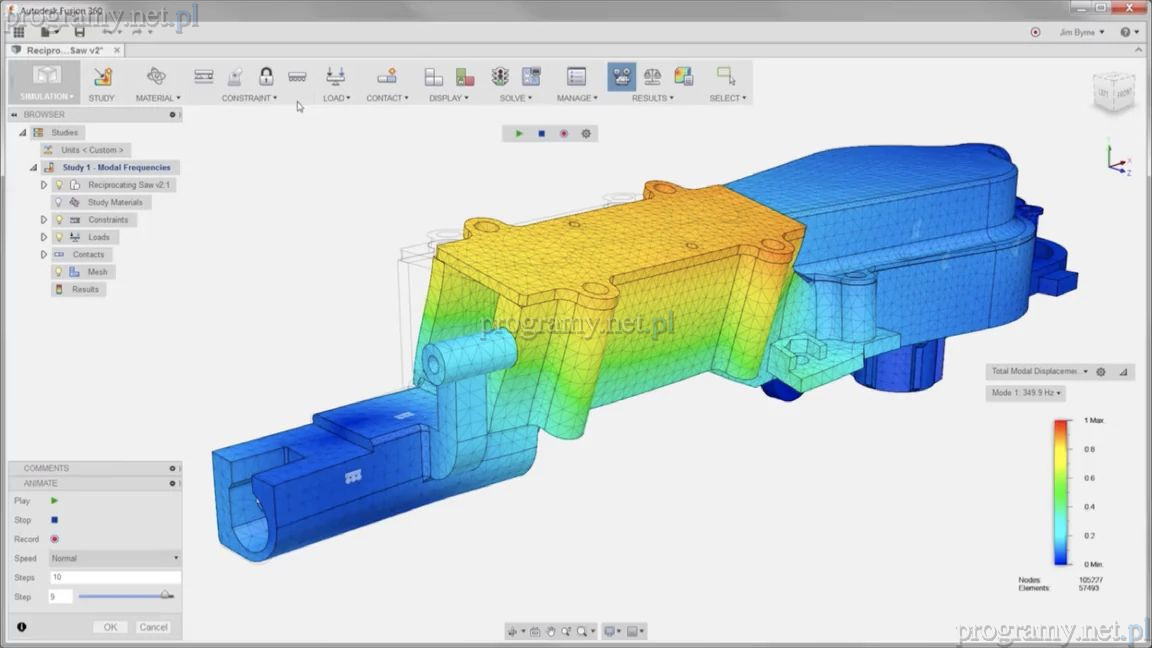Open the RESULTS menu

pos(652,98)
